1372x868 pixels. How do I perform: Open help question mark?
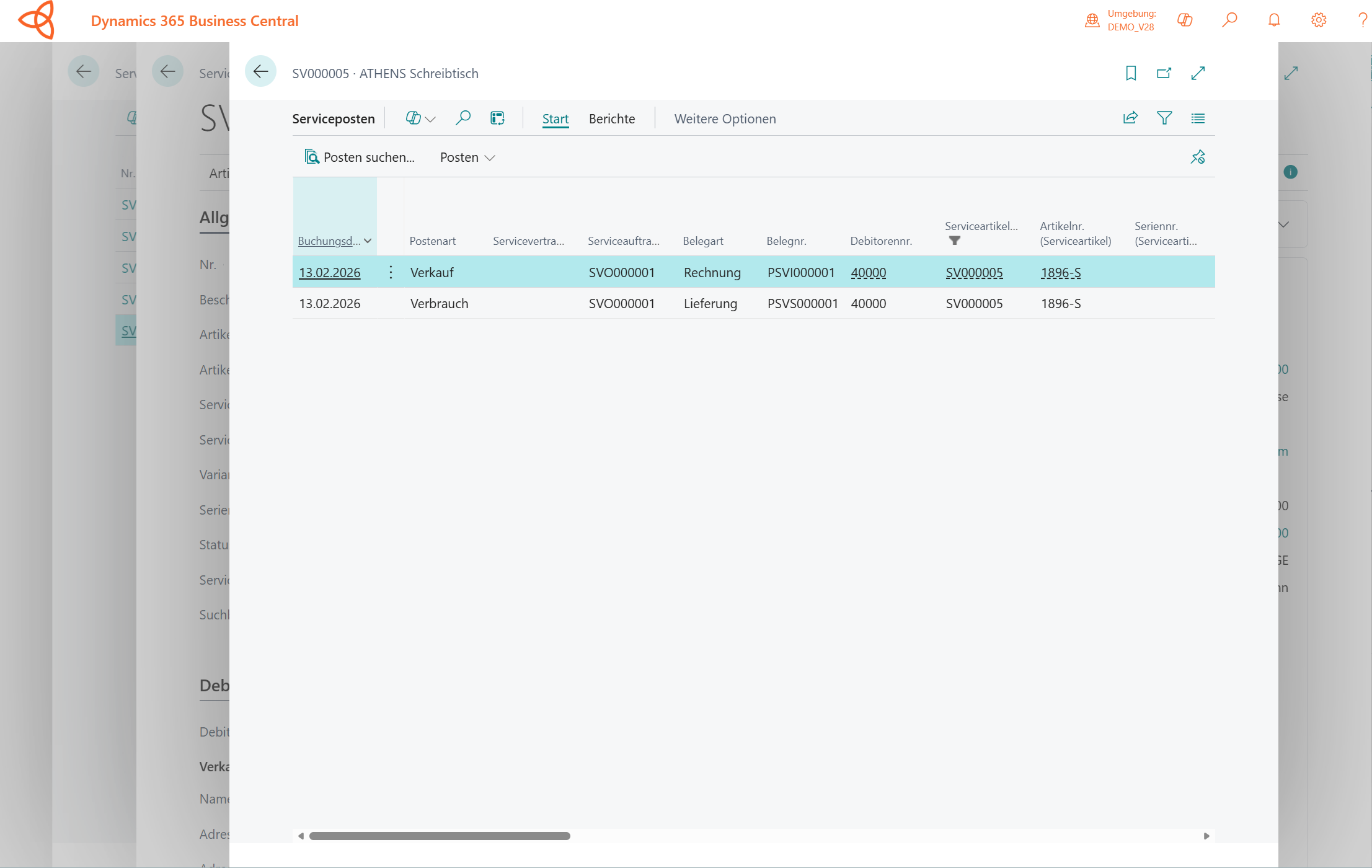click(1362, 20)
